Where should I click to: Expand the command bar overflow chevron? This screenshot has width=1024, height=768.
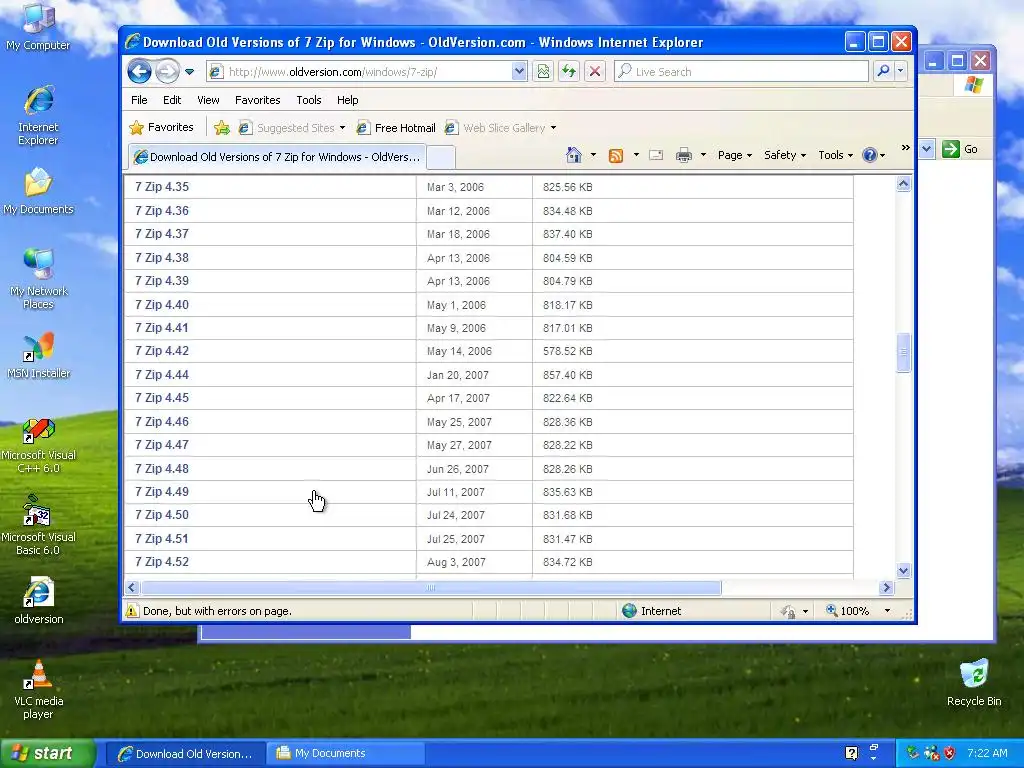905,148
